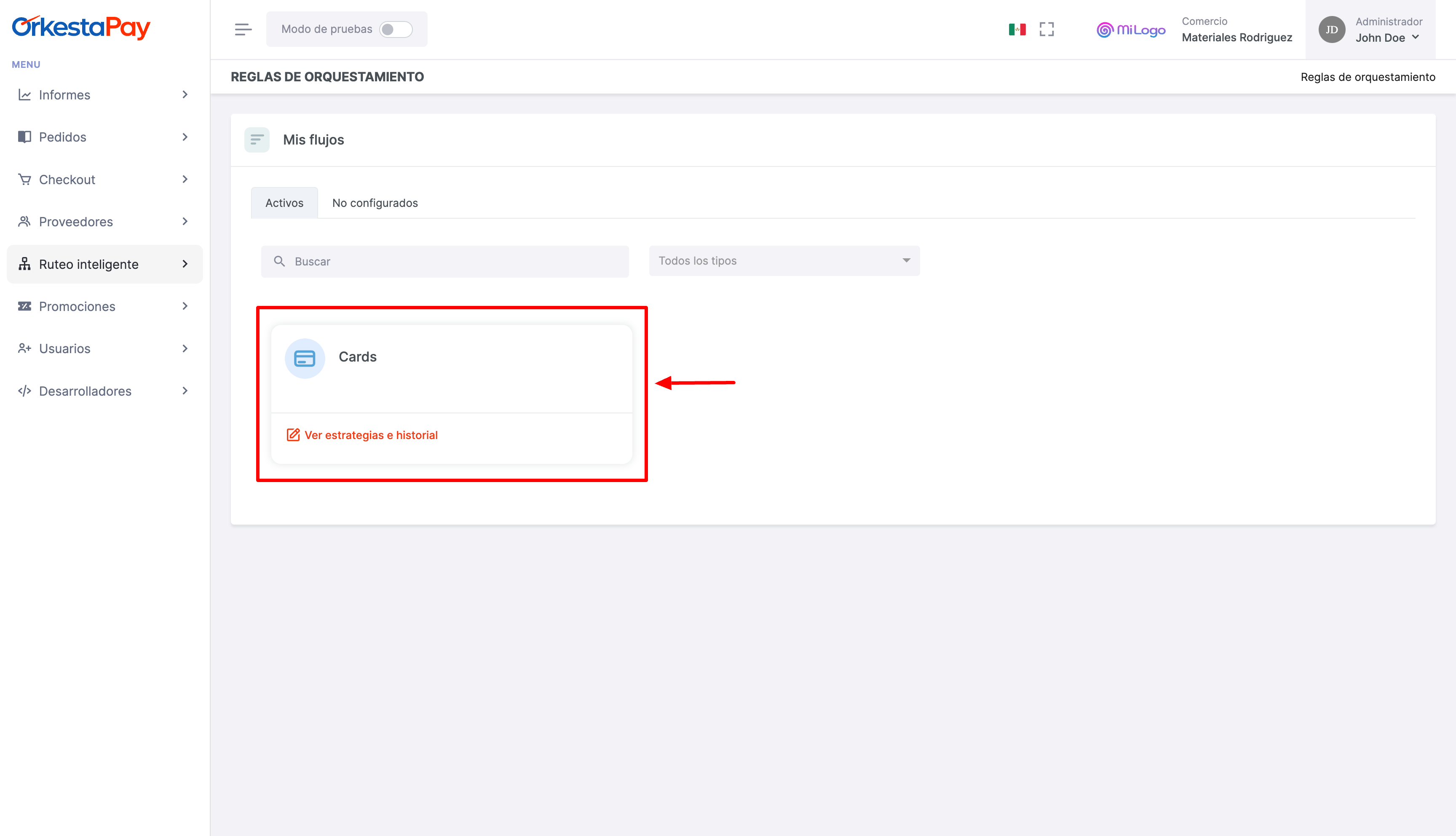Screen dimensions: 1456x836
Task: Open the Desarrolladores menu item
Action: [x=104, y=391]
